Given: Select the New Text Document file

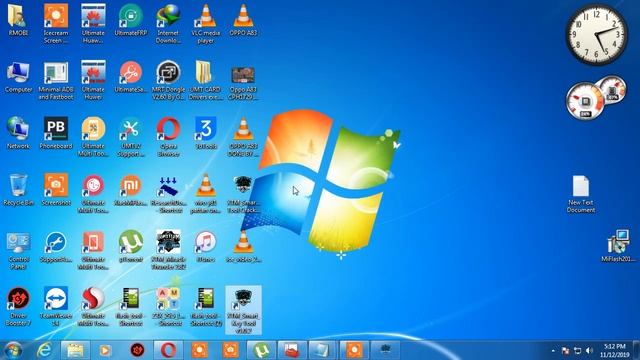Looking at the screenshot, I should tap(581, 194).
